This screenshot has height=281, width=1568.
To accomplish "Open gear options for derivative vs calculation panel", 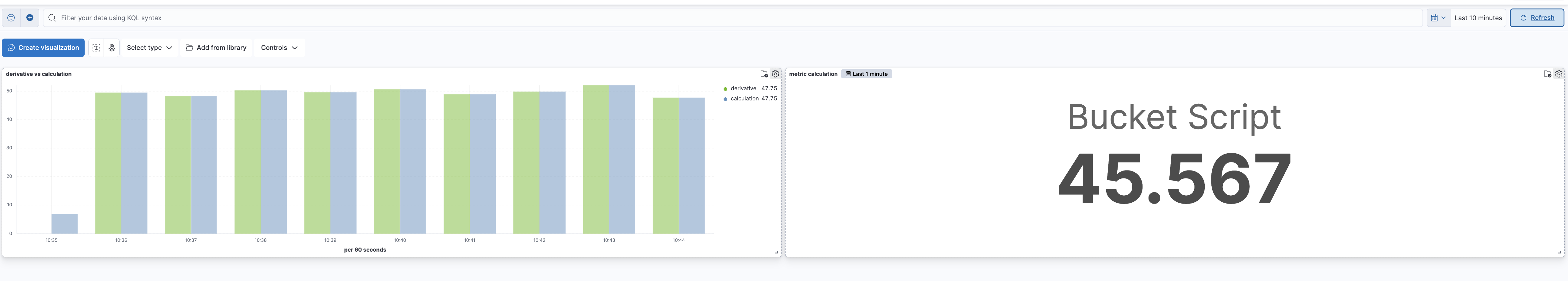I will 775,73.
